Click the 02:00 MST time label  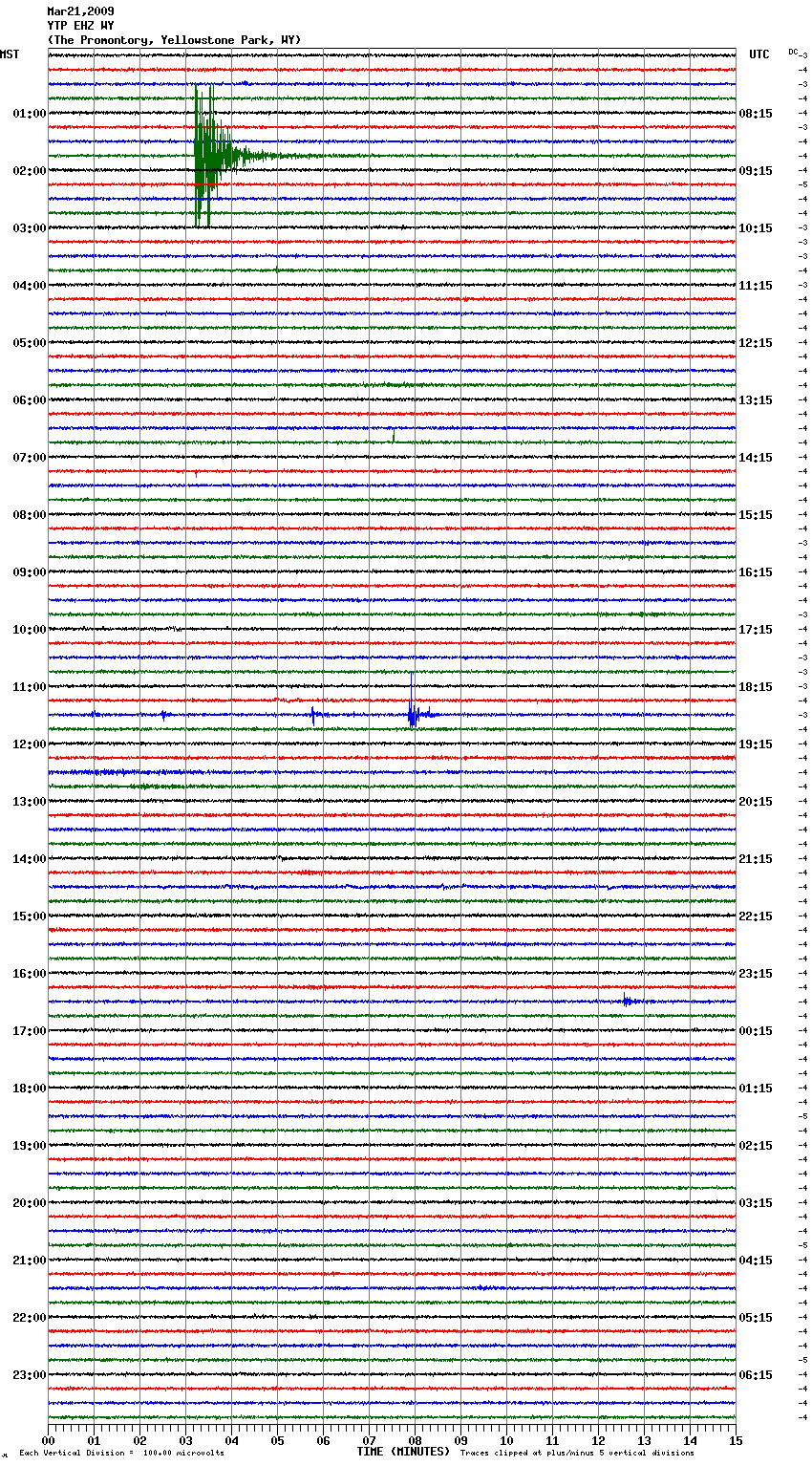click(30, 171)
